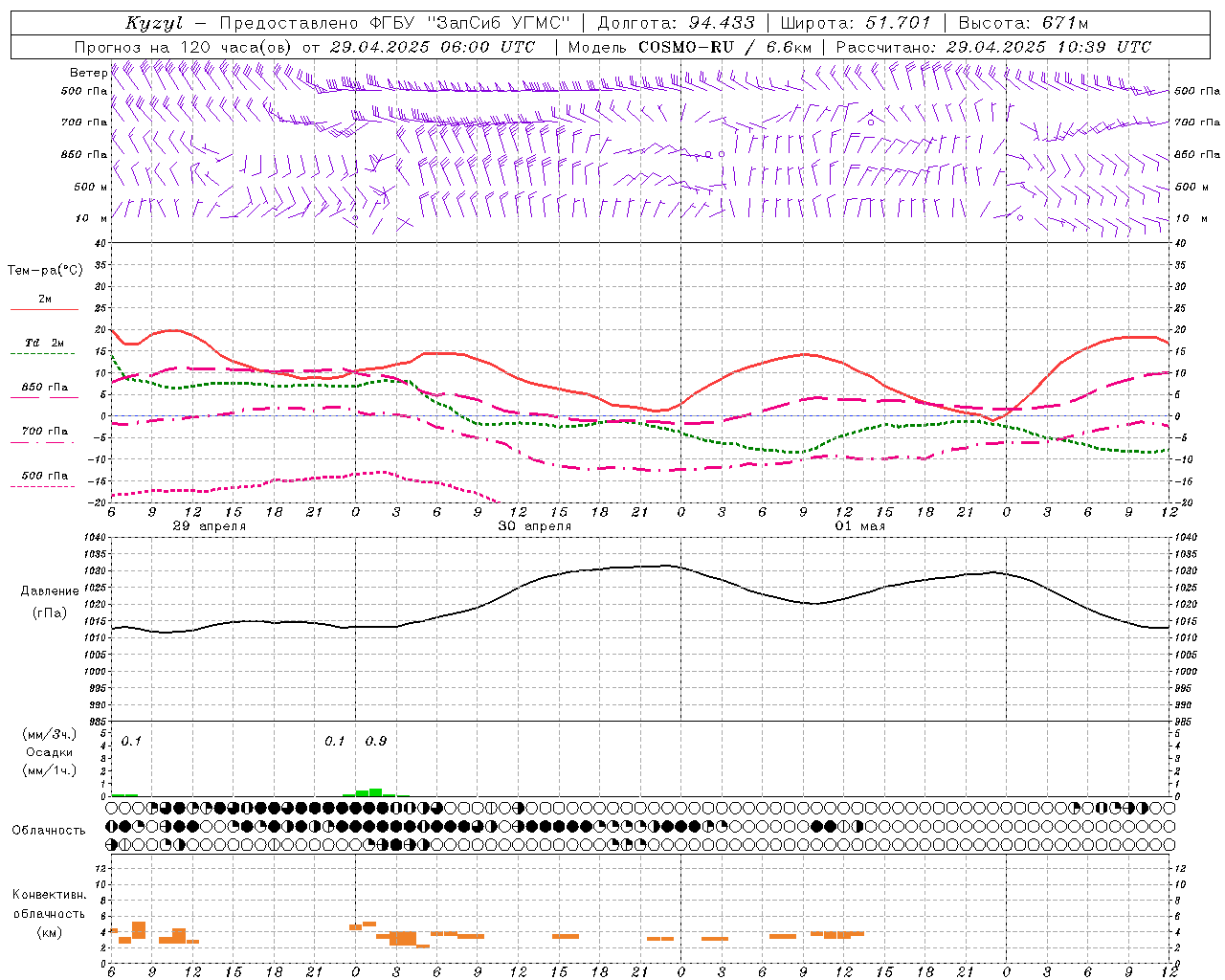Click the "30 апреля" date label
The width and height of the screenshot is (1225, 980).
point(534,526)
